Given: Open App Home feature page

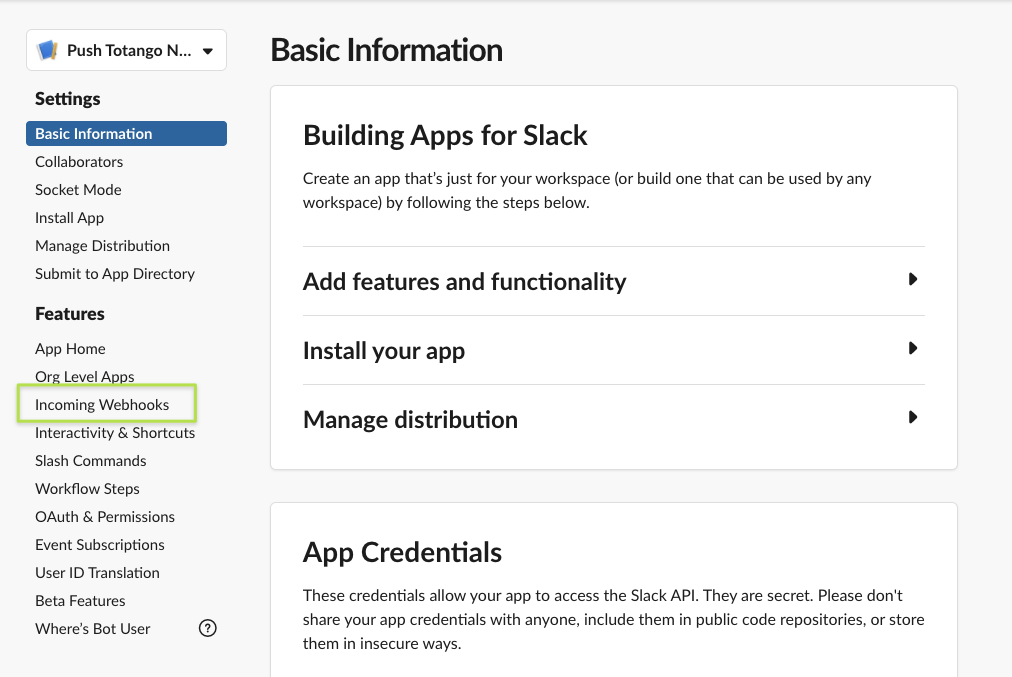Looking at the screenshot, I should tap(70, 349).
